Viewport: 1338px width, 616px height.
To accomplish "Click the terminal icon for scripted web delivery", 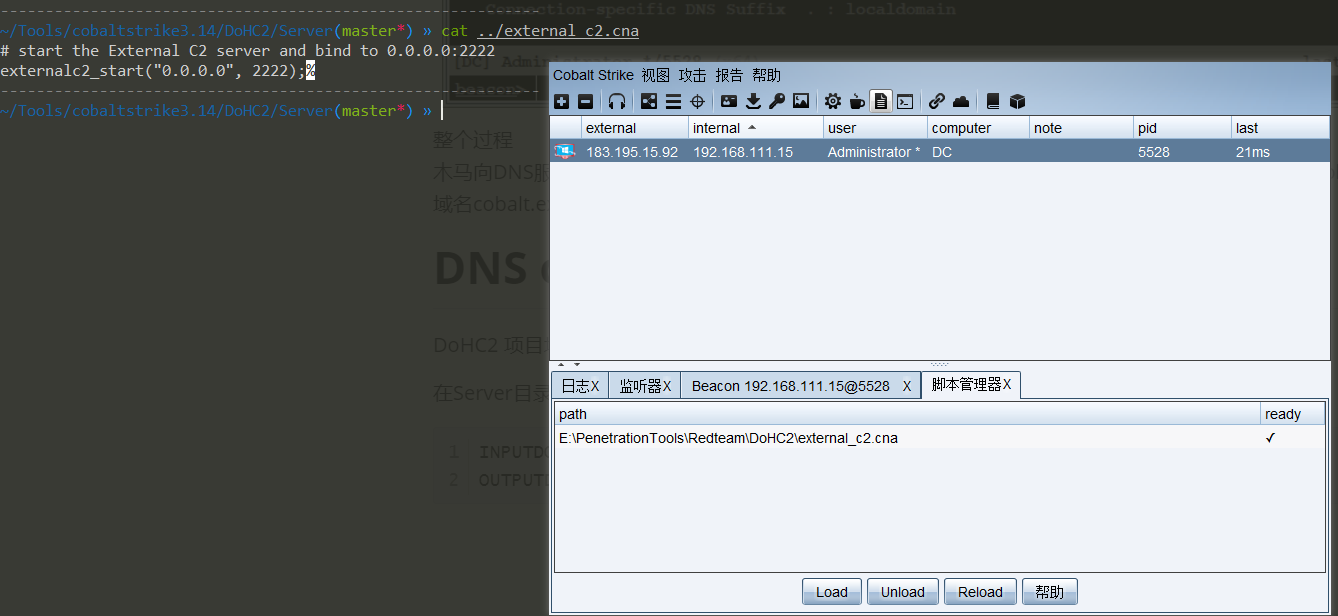I will (905, 101).
